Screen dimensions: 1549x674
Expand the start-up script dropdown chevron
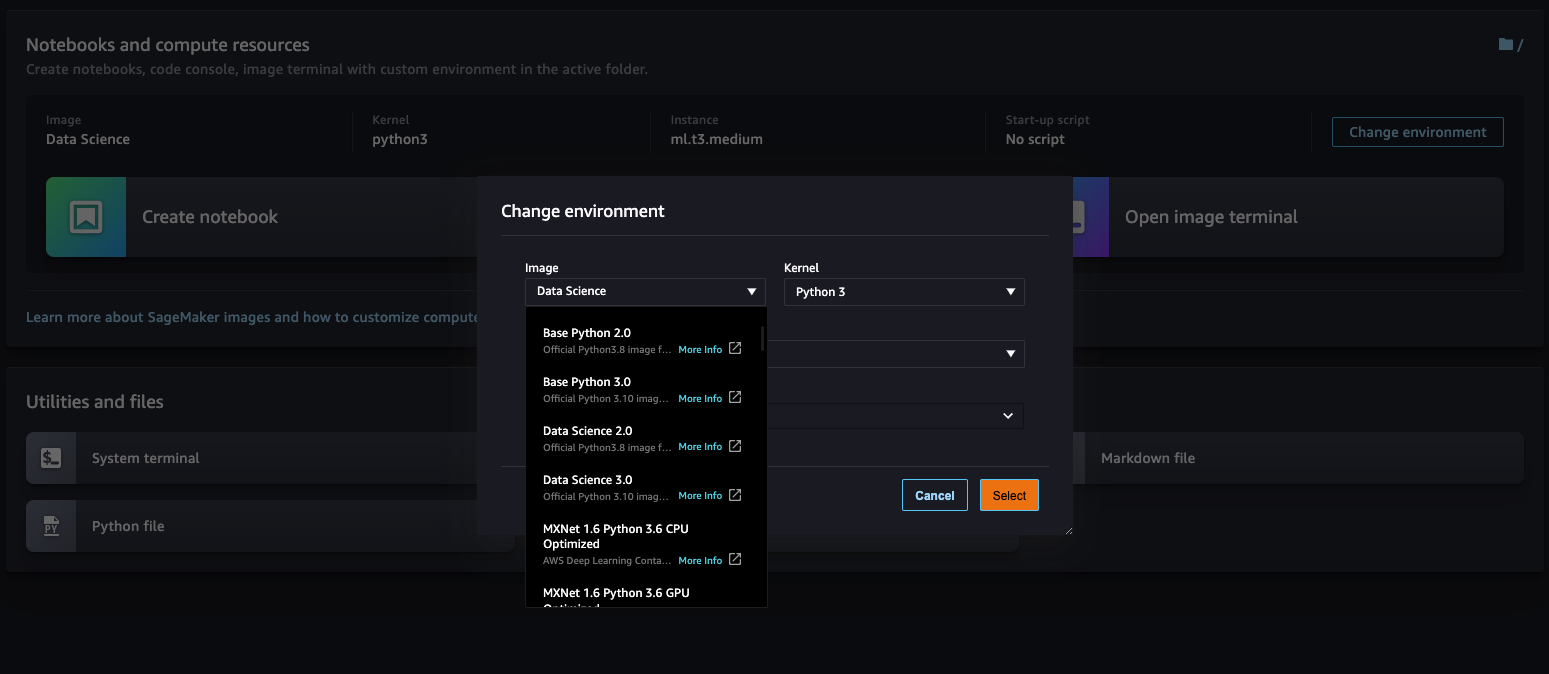coord(1008,416)
